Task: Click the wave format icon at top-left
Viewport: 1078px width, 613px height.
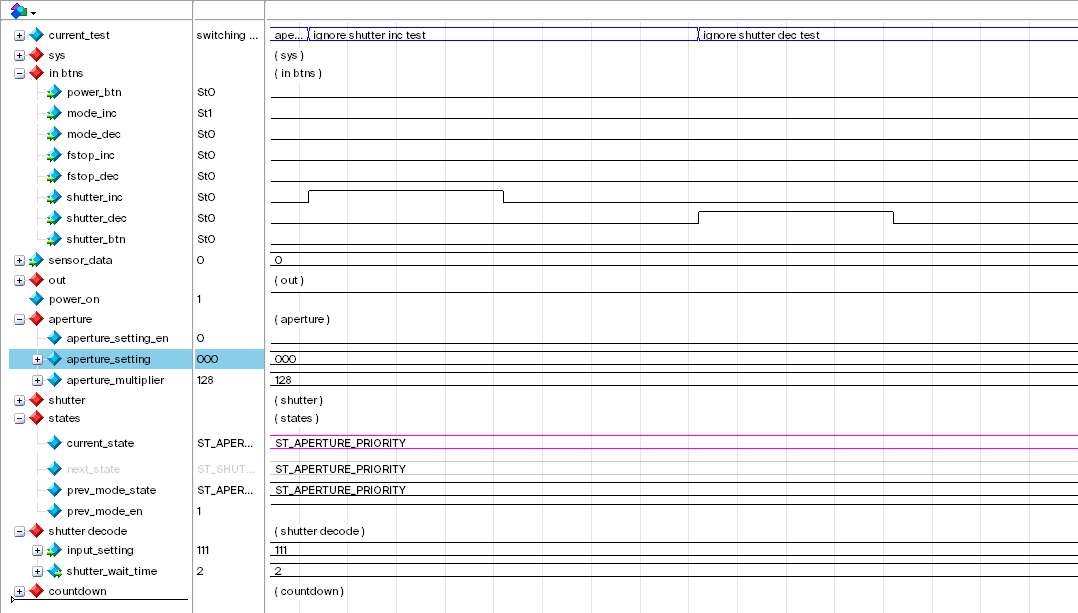Action: tap(19, 10)
